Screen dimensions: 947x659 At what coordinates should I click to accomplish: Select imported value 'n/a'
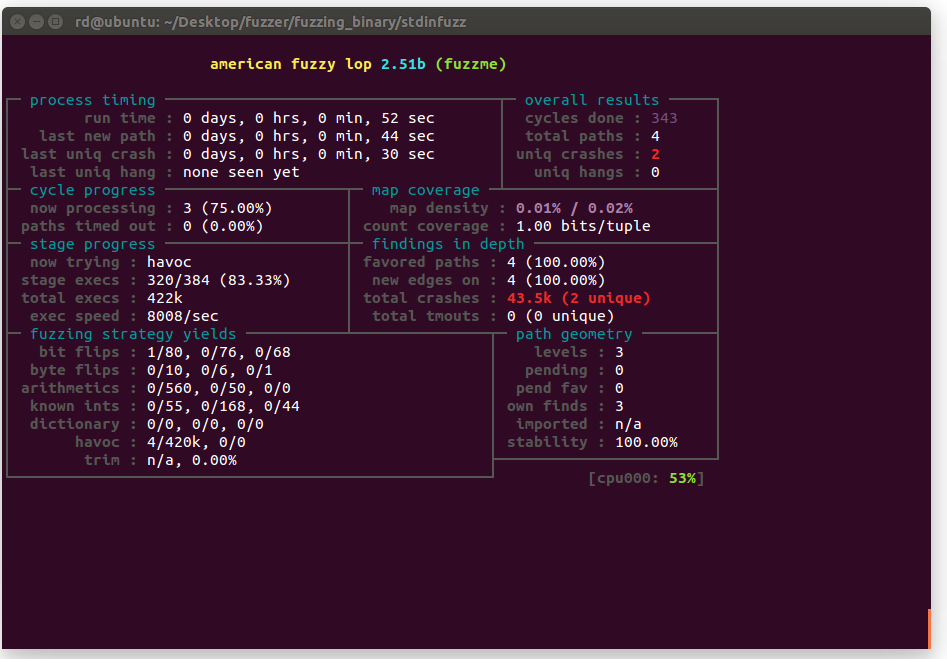coord(628,425)
